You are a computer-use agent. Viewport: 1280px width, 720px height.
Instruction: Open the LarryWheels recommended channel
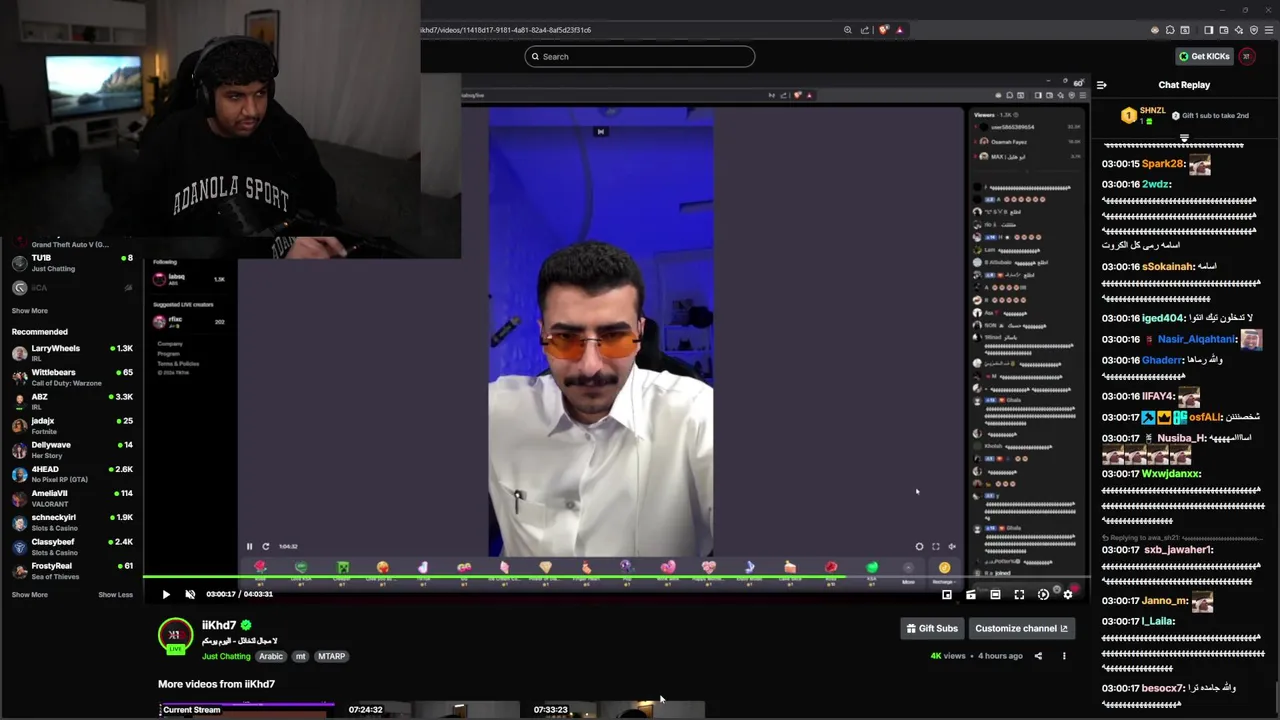72,353
